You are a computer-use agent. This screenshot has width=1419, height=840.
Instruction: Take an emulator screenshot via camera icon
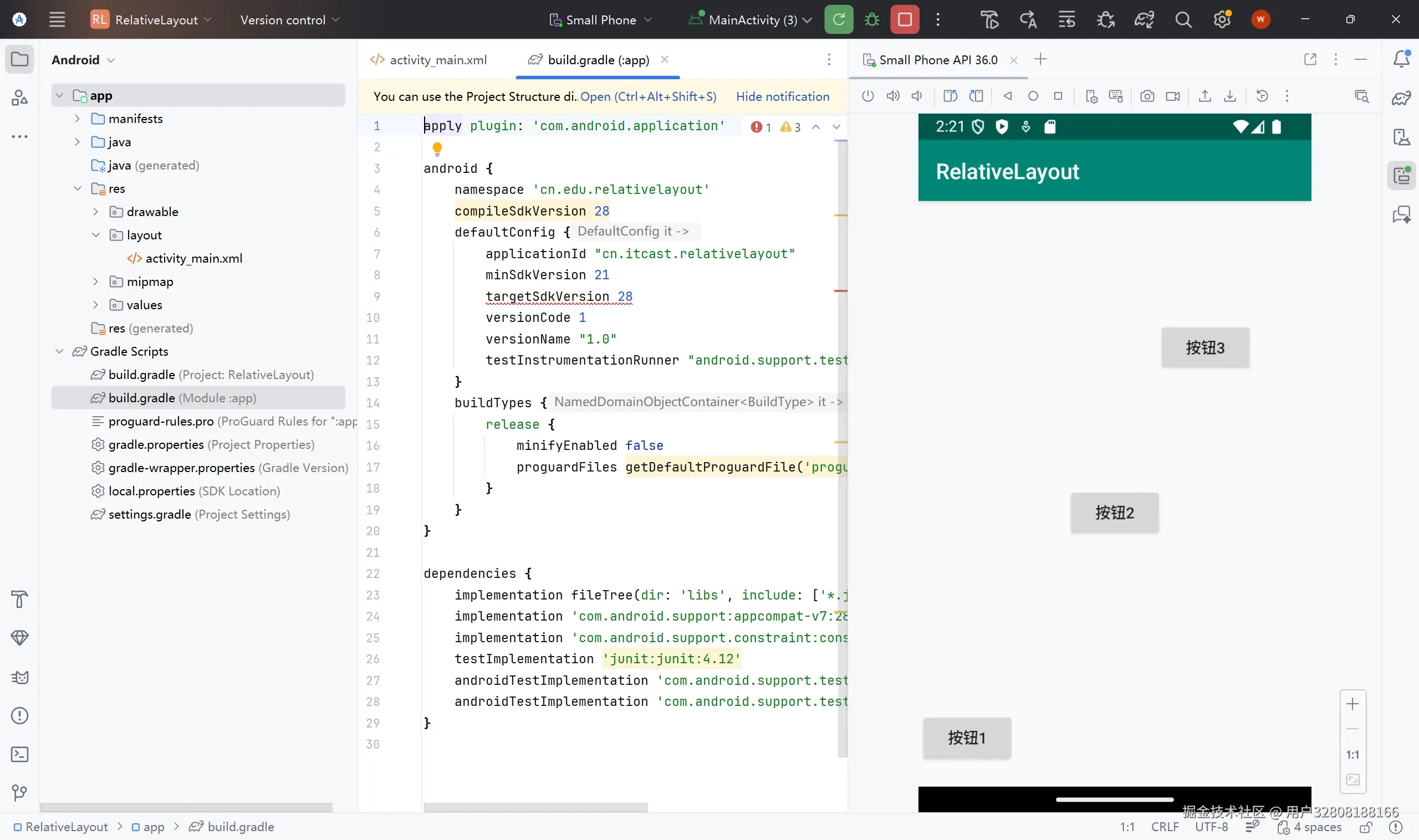coord(1147,96)
